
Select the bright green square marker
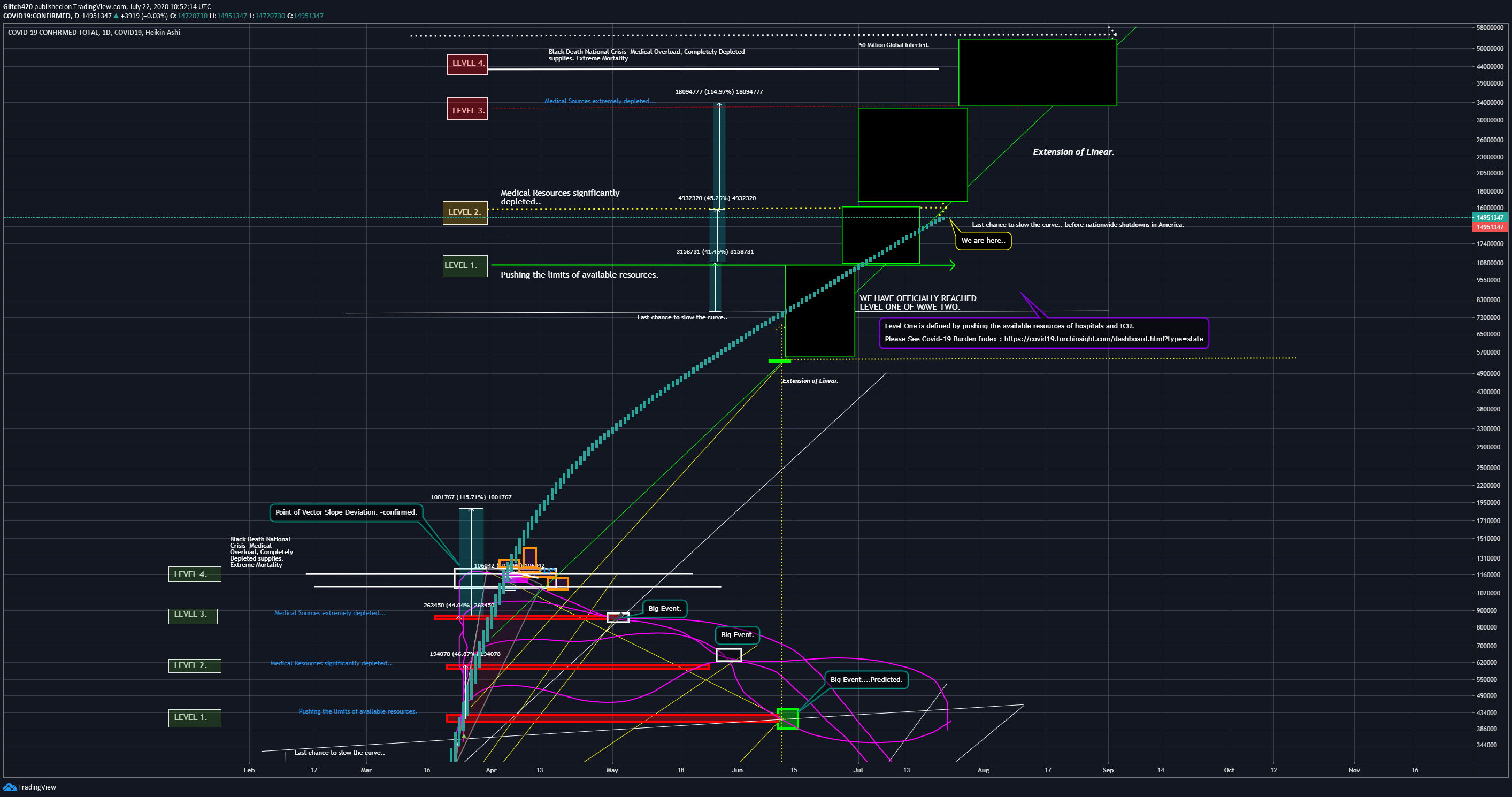788,719
